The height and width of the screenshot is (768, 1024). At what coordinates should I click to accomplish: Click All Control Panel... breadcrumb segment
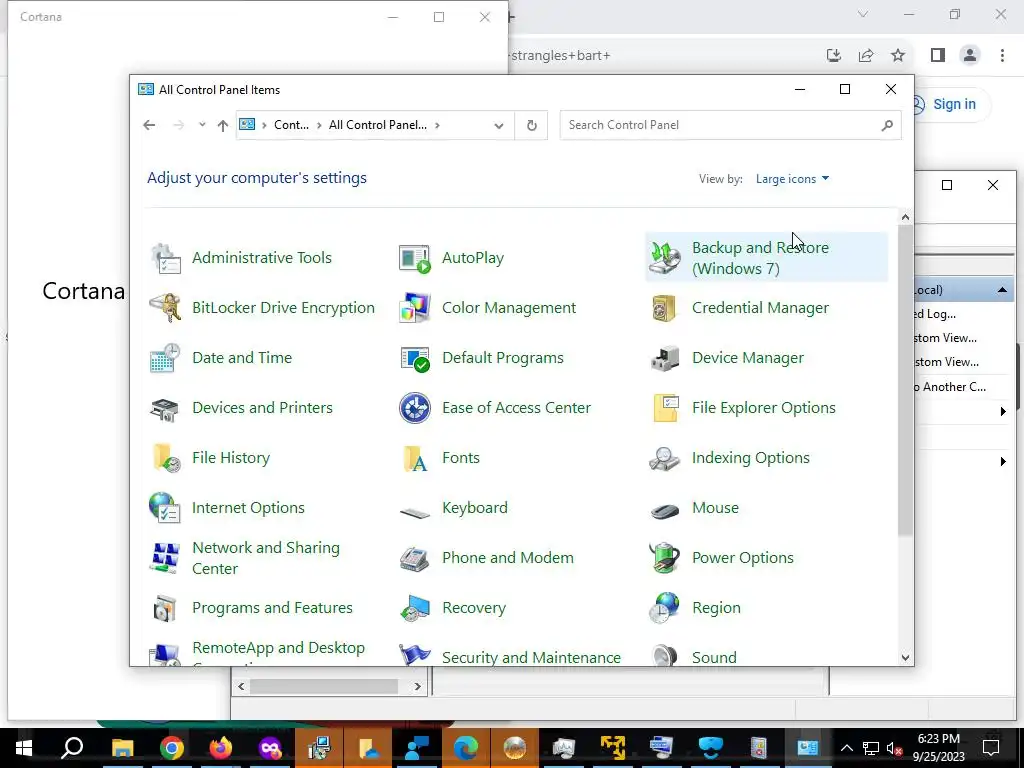click(x=377, y=125)
